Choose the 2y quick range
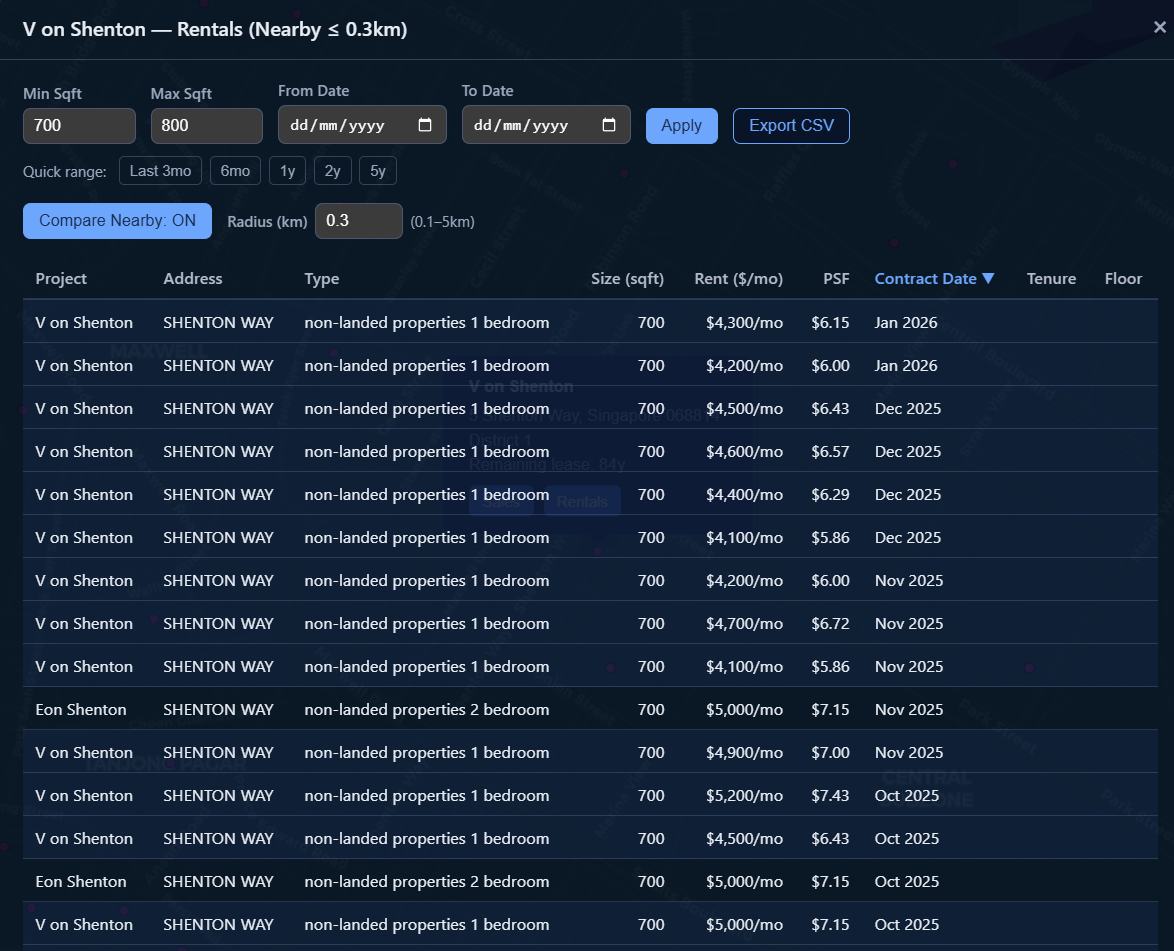Viewport: 1174px width, 951px height. [332, 171]
